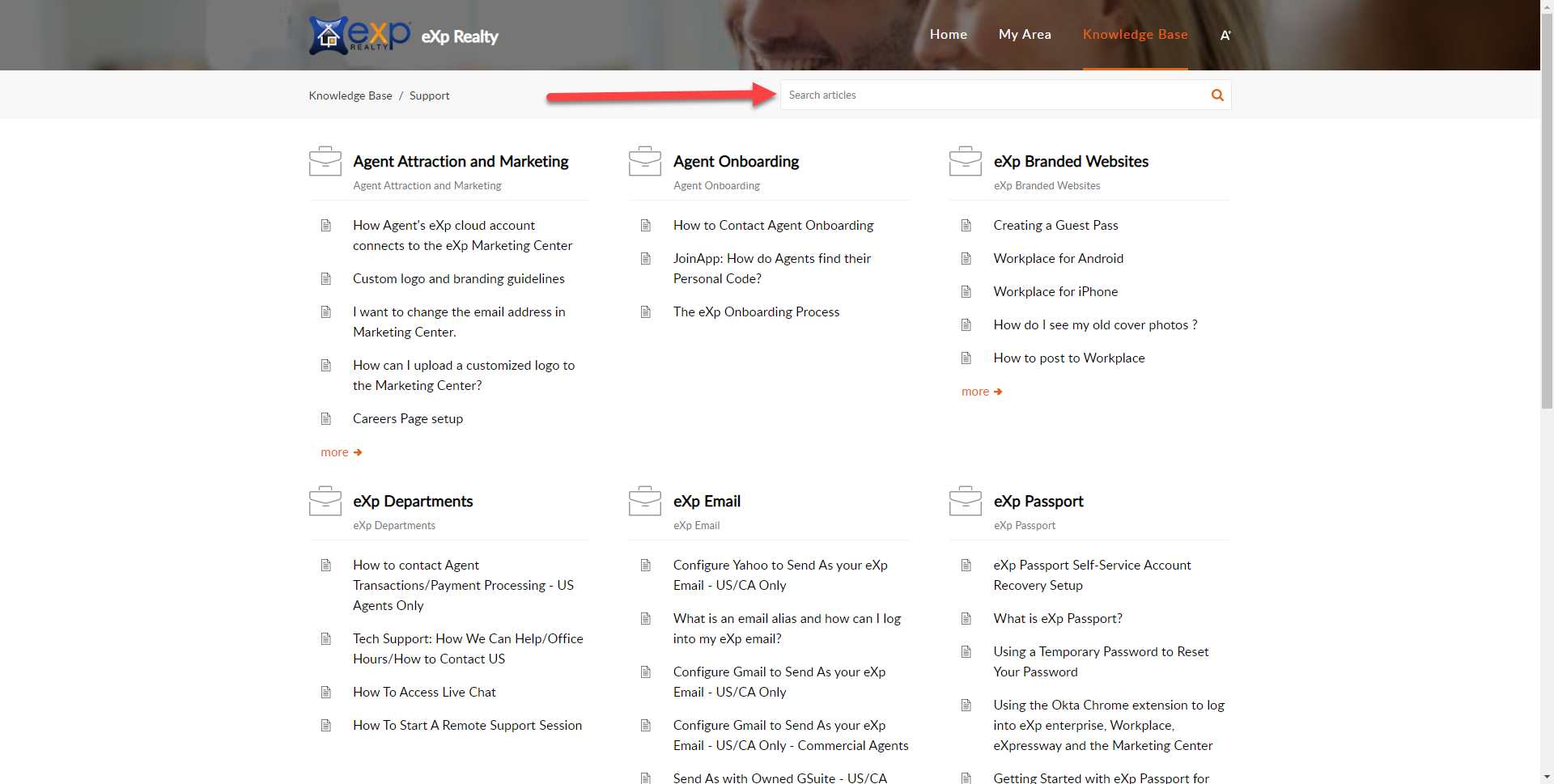This screenshot has width=1554, height=784.
Task: Click document icon beside How do I see my old cover photos
Action: click(x=966, y=324)
